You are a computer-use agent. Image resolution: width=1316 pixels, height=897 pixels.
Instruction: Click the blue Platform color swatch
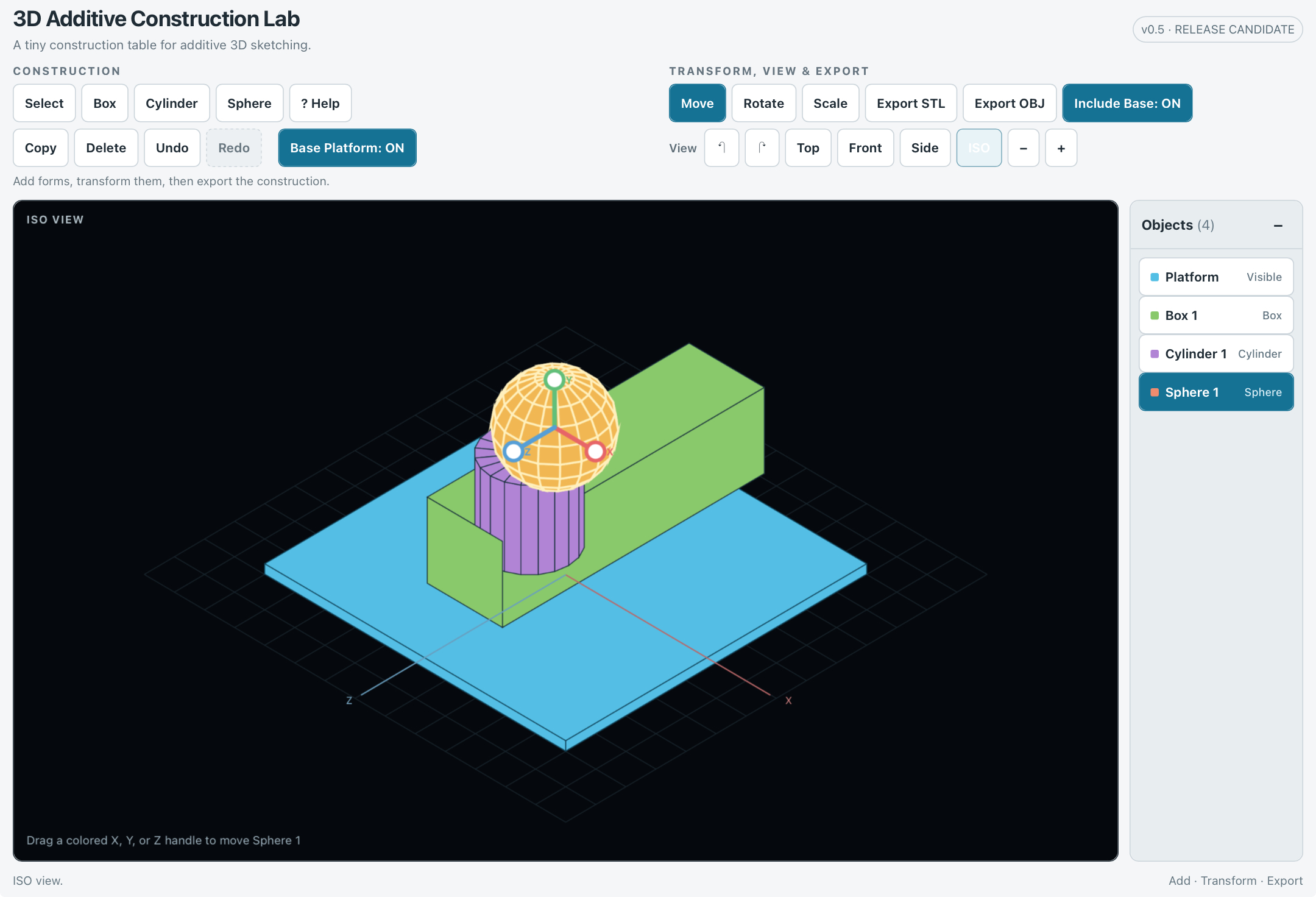point(1155,277)
